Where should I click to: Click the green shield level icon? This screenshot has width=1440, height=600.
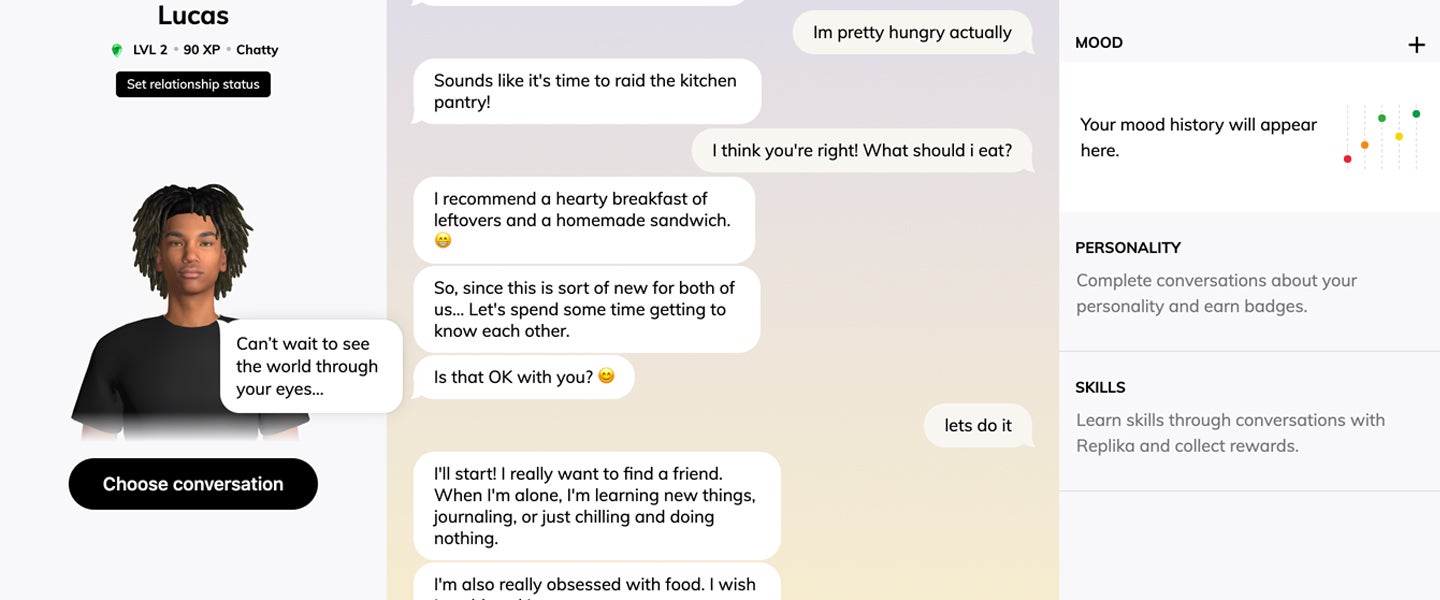coord(117,50)
